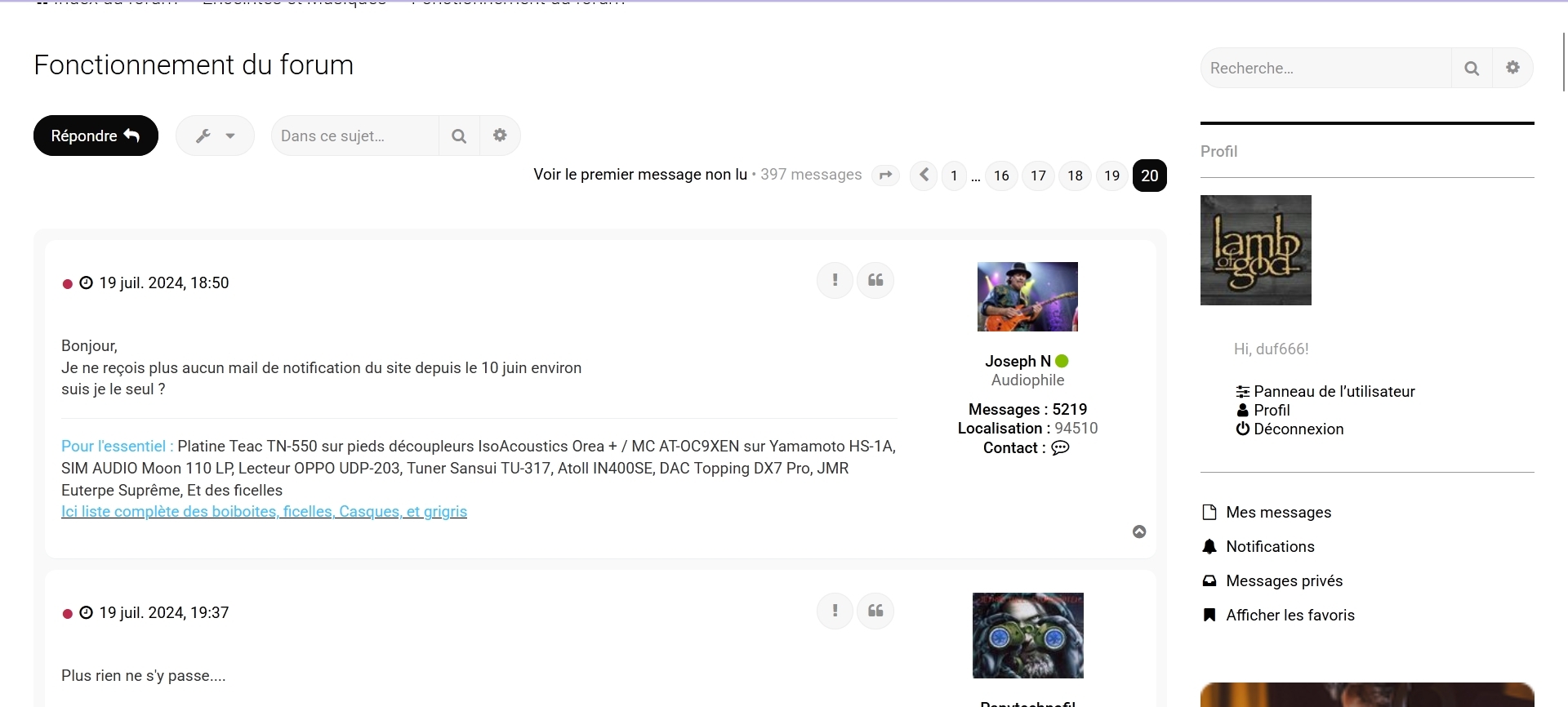1568x707 pixels.
Task: Go to previous page with left chevron
Action: click(x=924, y=176)
